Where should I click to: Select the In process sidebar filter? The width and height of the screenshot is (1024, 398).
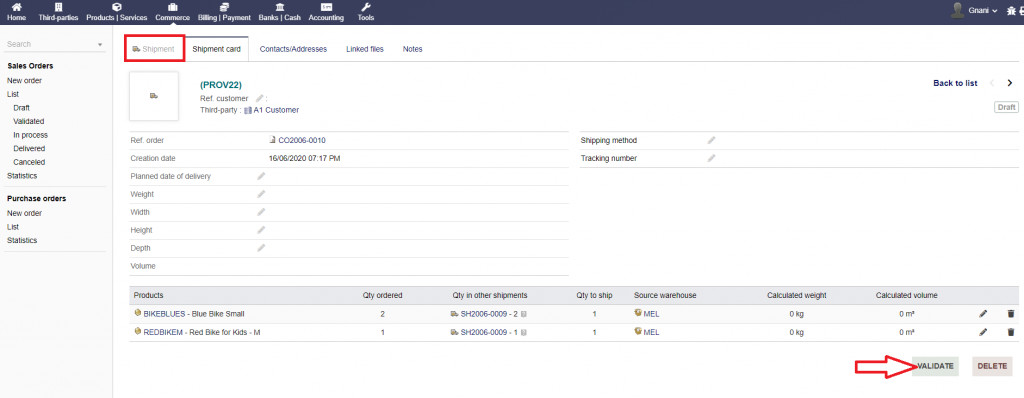point(31,135)
